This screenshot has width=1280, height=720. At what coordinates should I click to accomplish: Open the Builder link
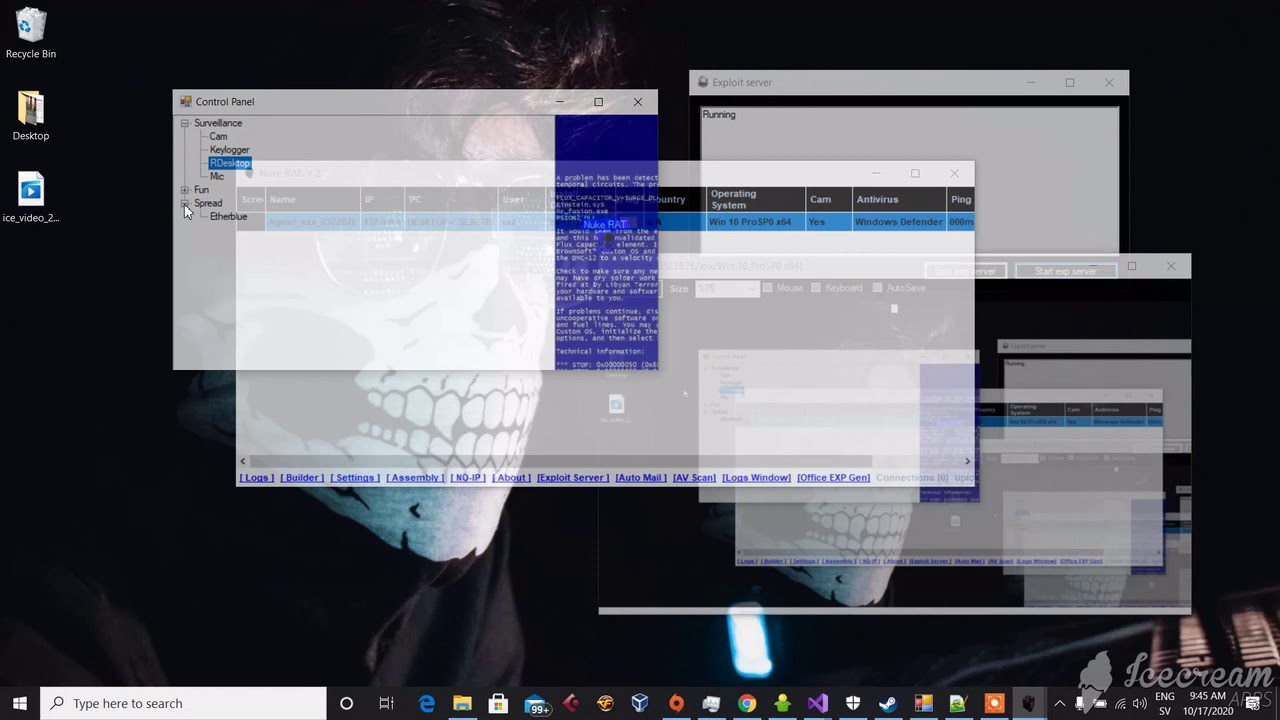[302, 478]
